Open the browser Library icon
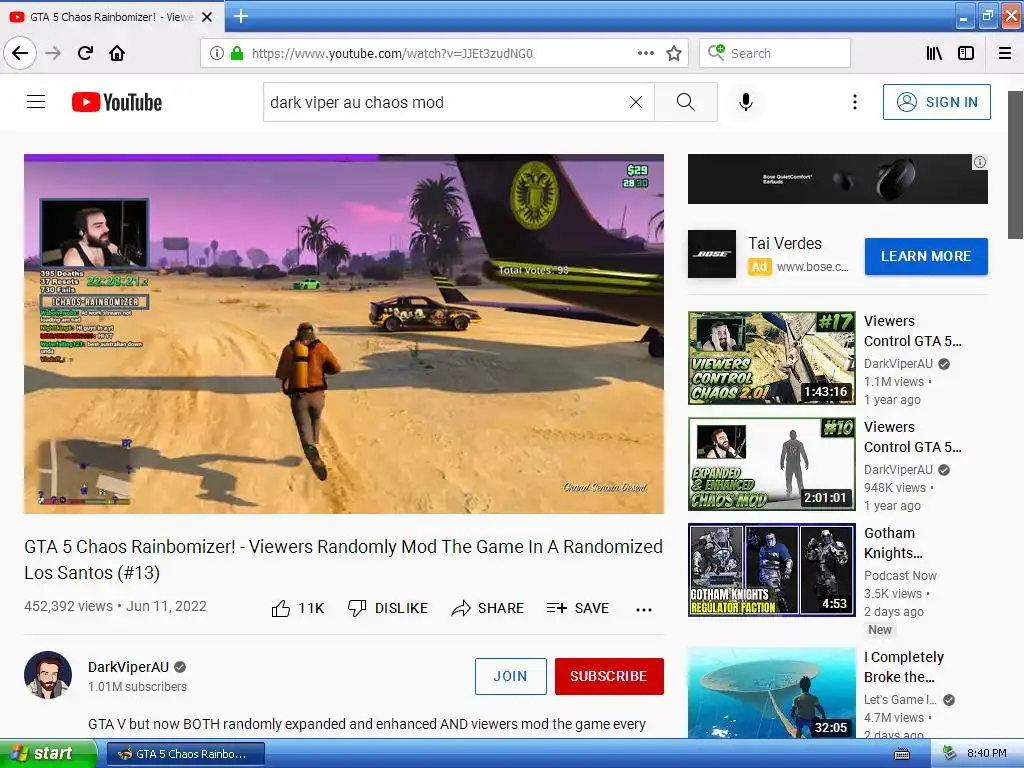Viewport: 1024px width, 768px height. pyautogui.click(x=934, y=54)
